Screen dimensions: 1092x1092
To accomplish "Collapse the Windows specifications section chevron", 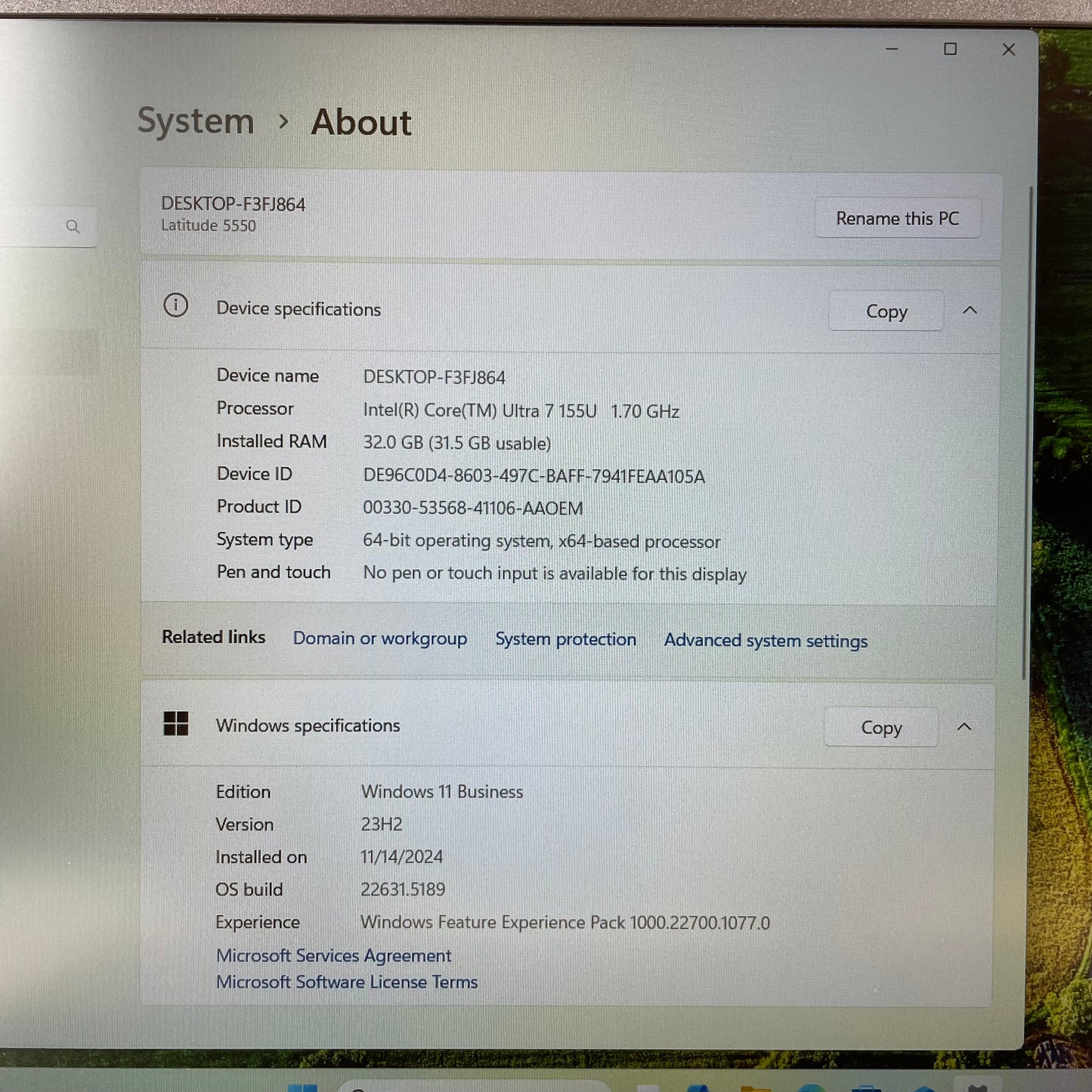I will (964, 726).
